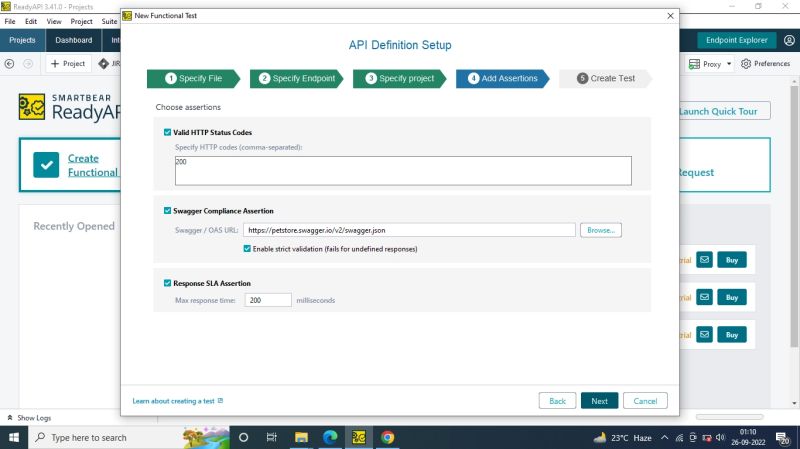Close the New Functional Test dialog
The height and width of the screenshot is (449, 800).
(670, 16)
